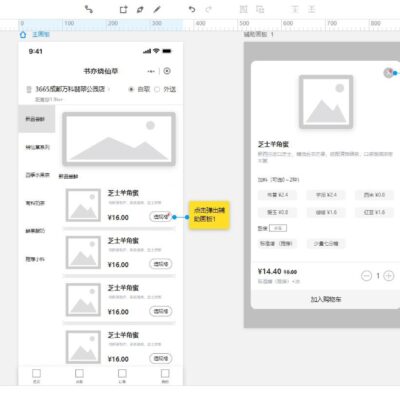Toggle the 红豆 ¥1.6 topping chip
The height and width of the screenshot is (400, 400).
[x=374, y=212]
